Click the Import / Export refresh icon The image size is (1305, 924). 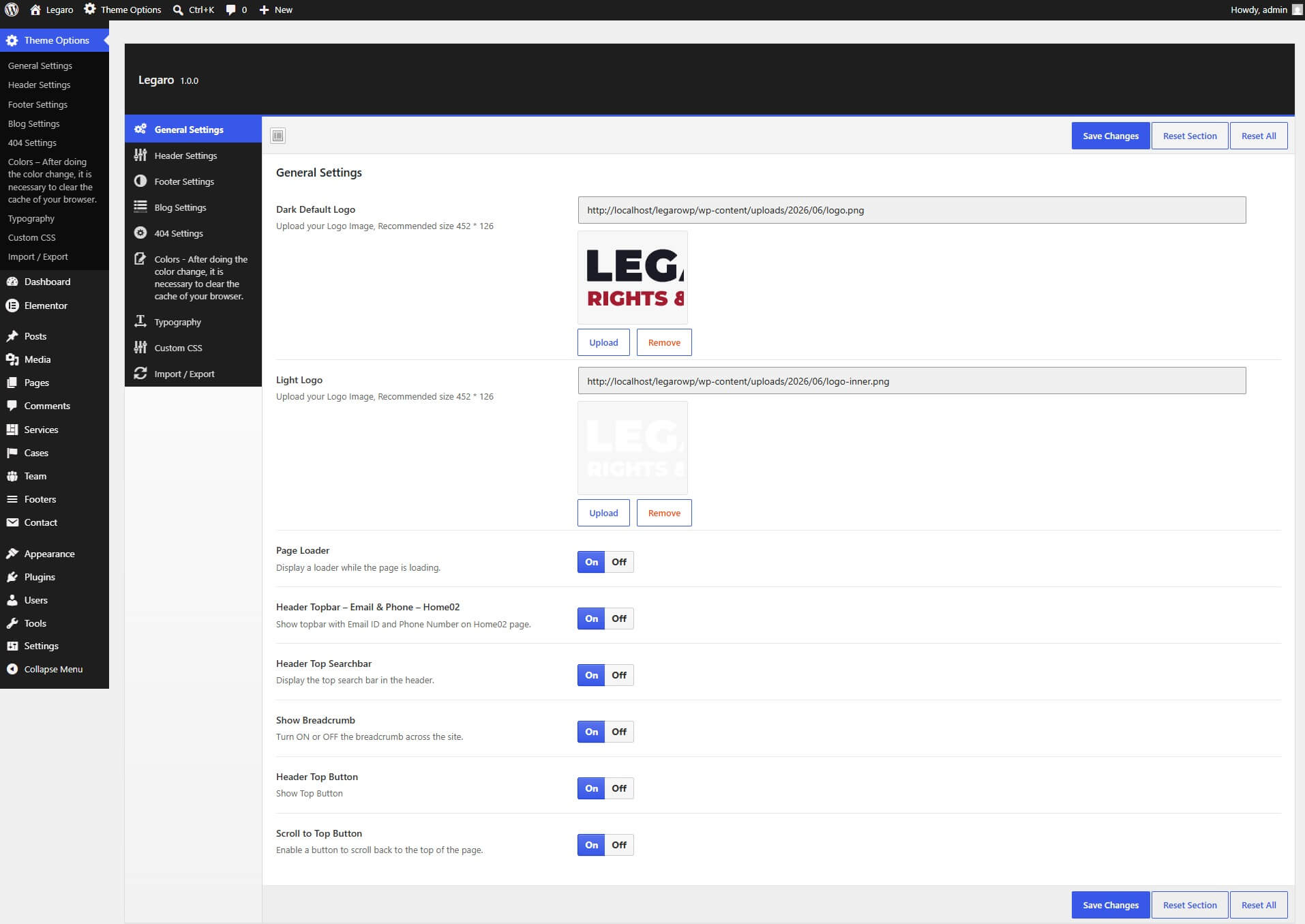coord(140,373)
